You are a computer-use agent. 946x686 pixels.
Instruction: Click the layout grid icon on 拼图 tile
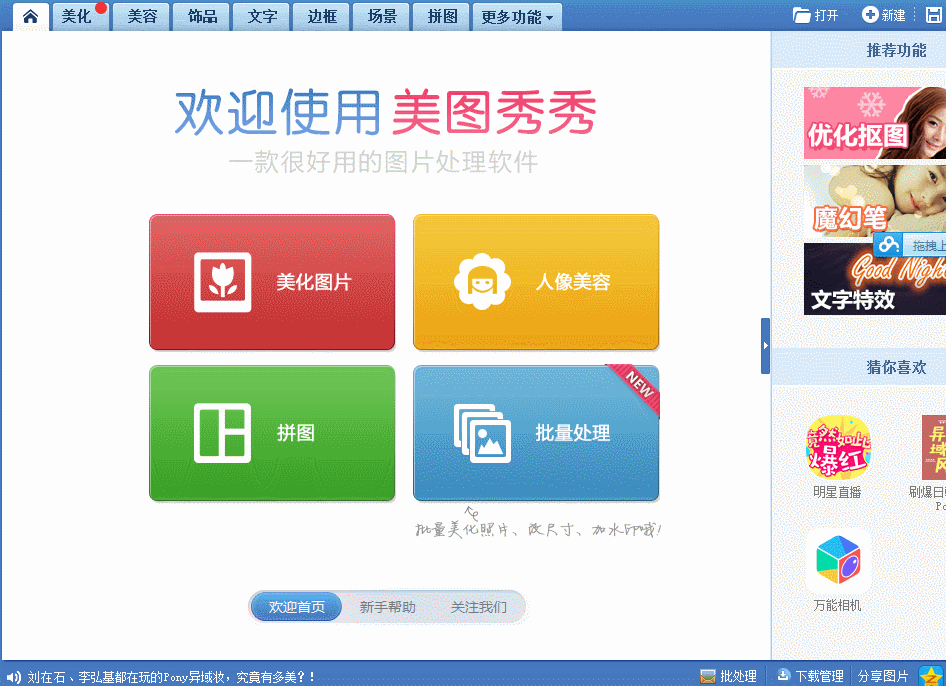(223, 433)
